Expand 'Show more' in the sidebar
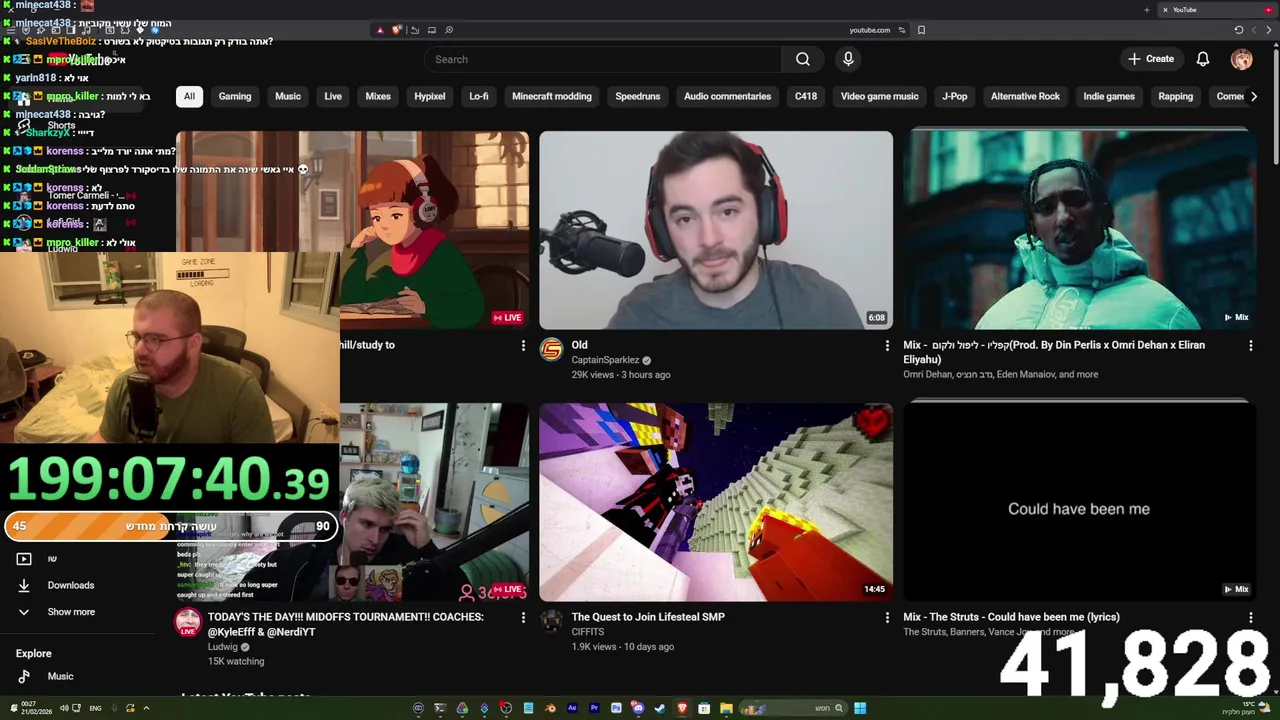1280x720 pixels. click(71, 612)
